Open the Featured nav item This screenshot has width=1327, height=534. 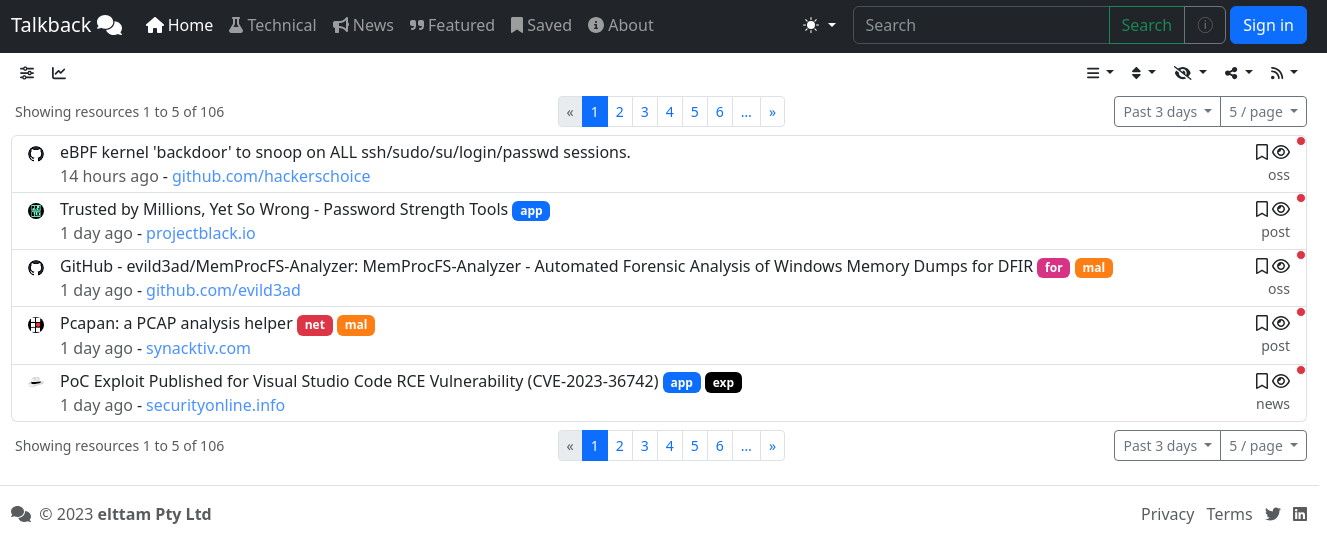(452, 25)
